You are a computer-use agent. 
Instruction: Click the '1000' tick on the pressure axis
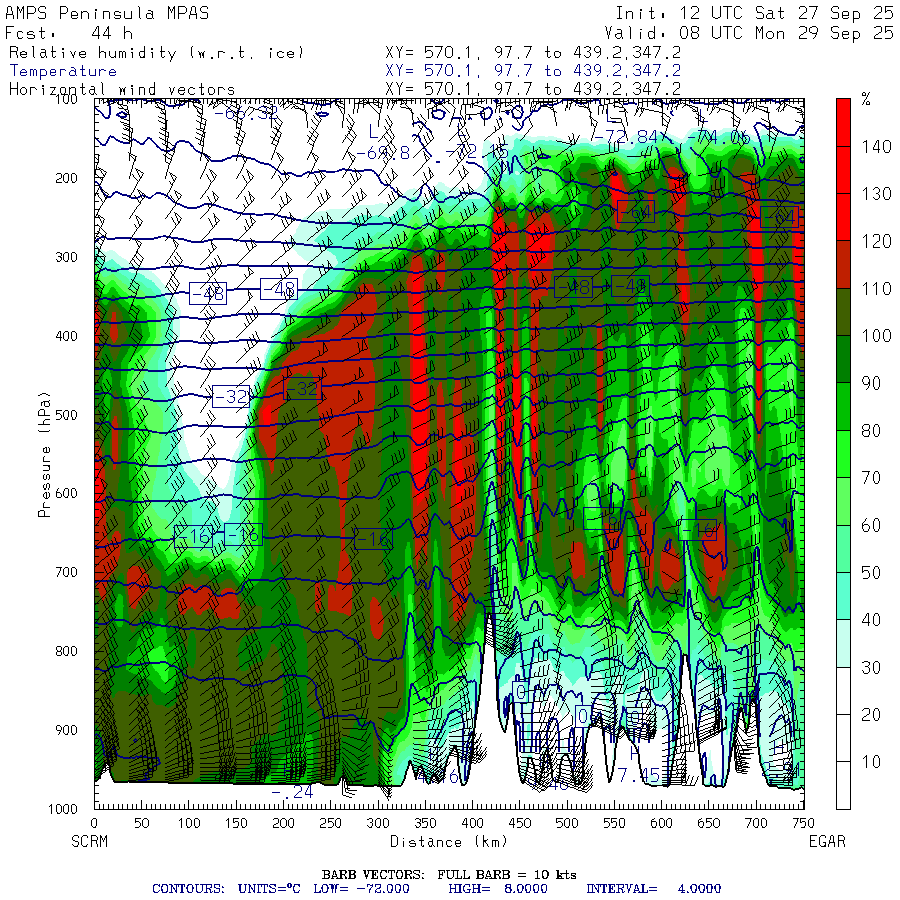click(x=63, y=809)
